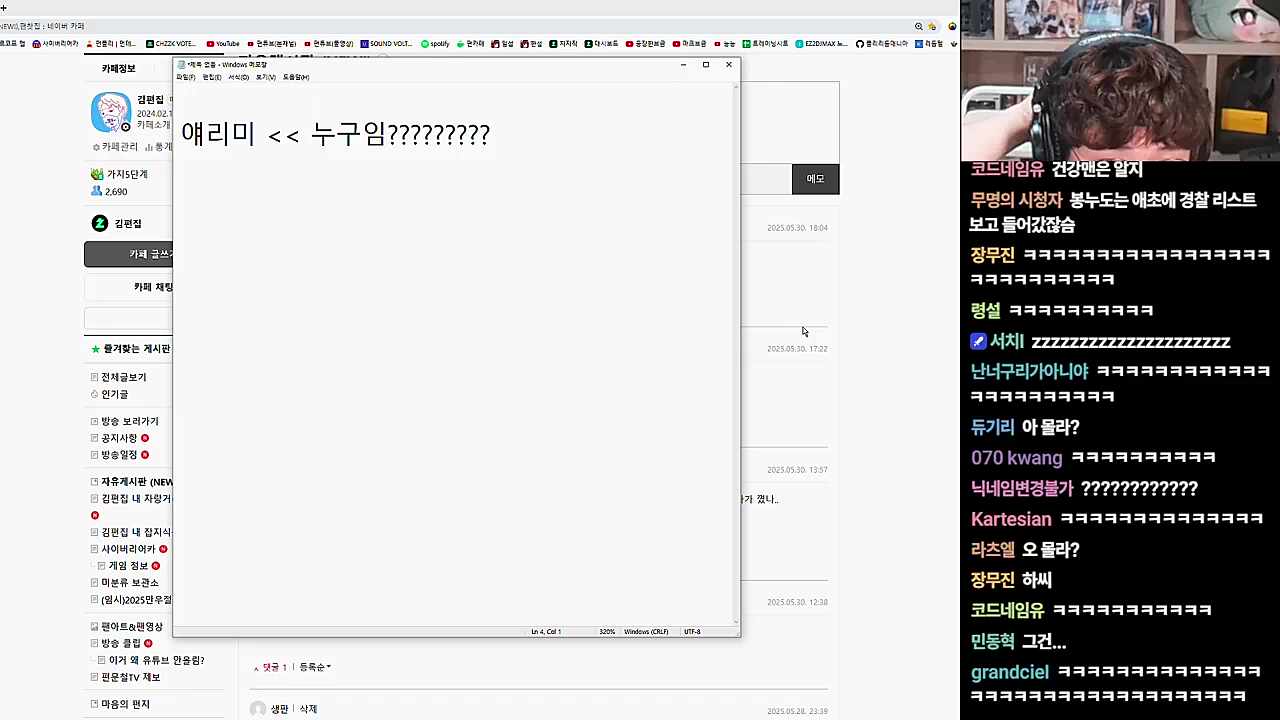The width and height of the screenshot is (1280, 720).
Task: Click the 생판 commenter name
Action: (x=279, y=709)
